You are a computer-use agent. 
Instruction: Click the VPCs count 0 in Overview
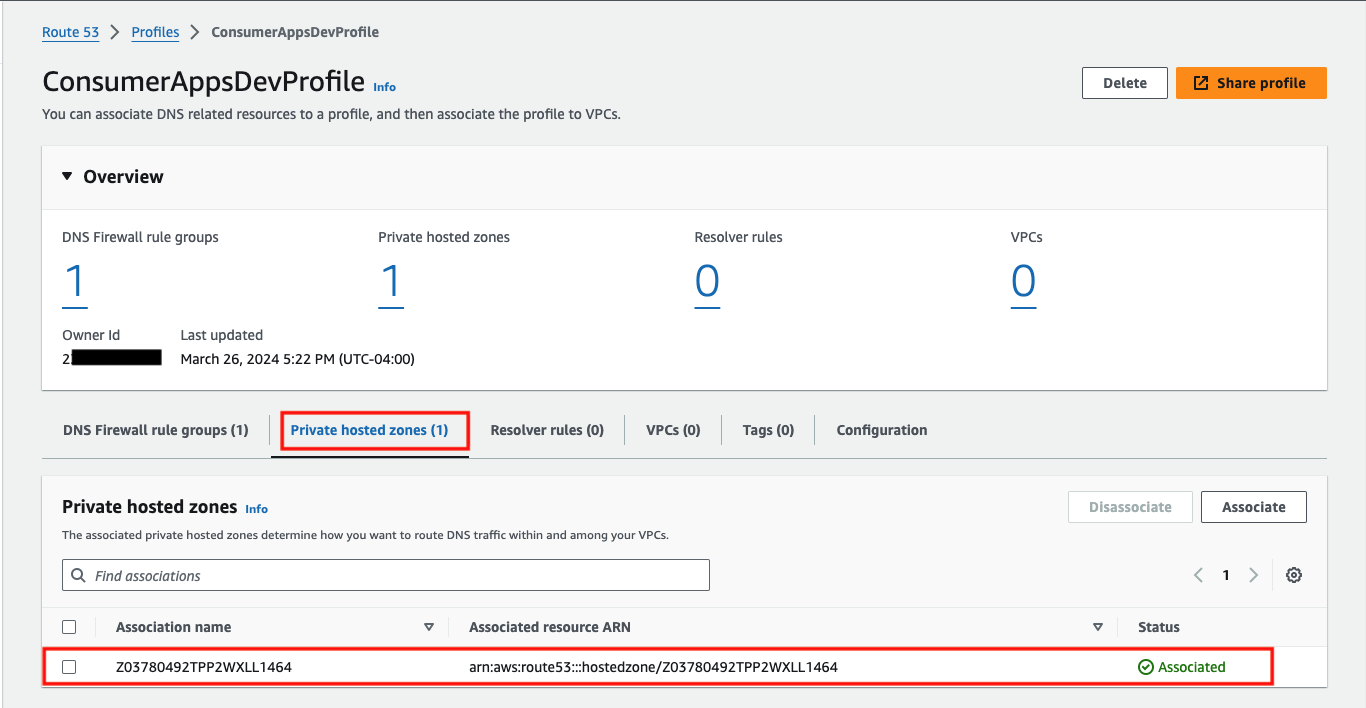click(x=1023, y=283)
